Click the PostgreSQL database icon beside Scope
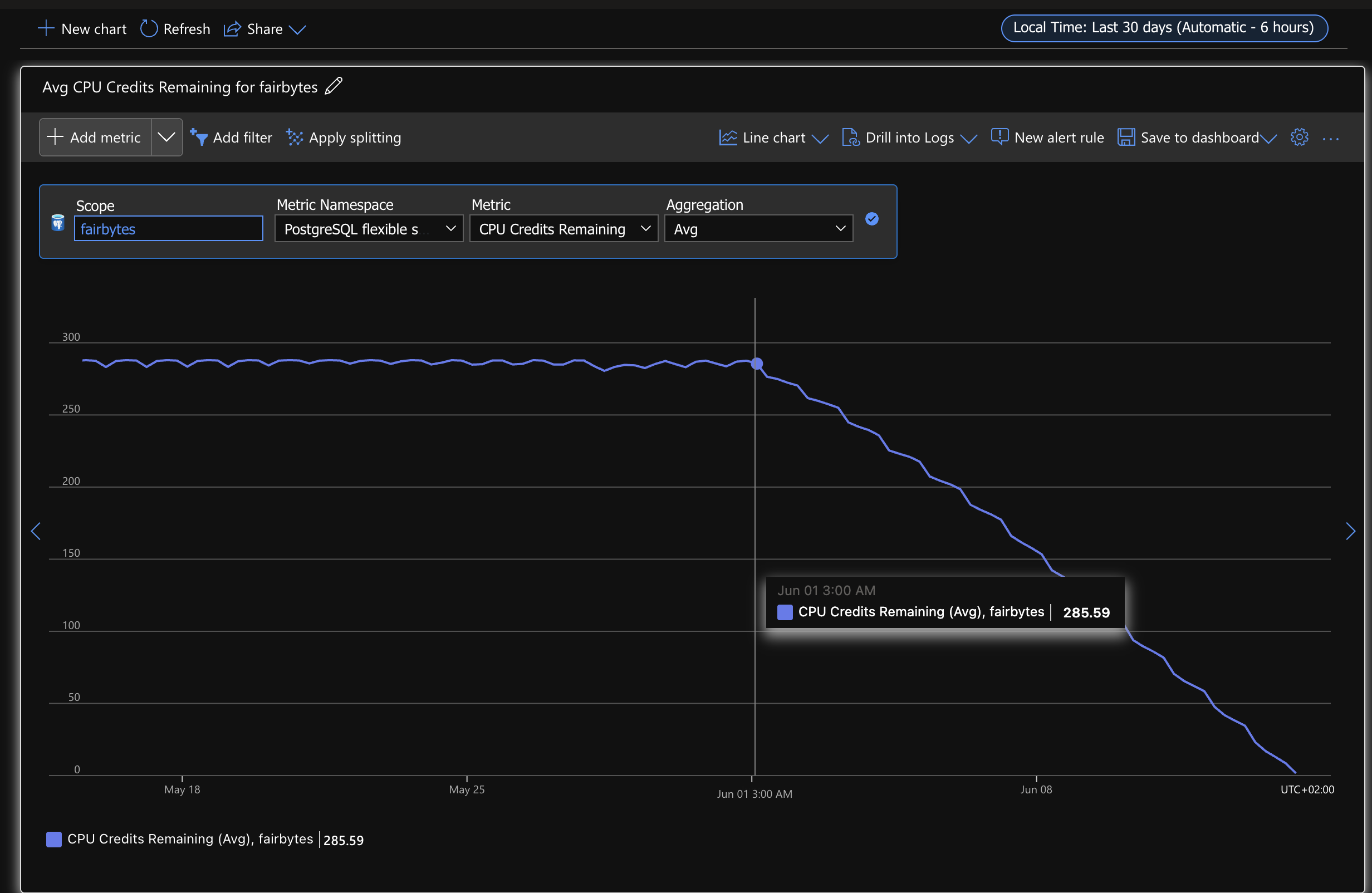The height and width of the screenshot is (893, 1372). point(58,223)
